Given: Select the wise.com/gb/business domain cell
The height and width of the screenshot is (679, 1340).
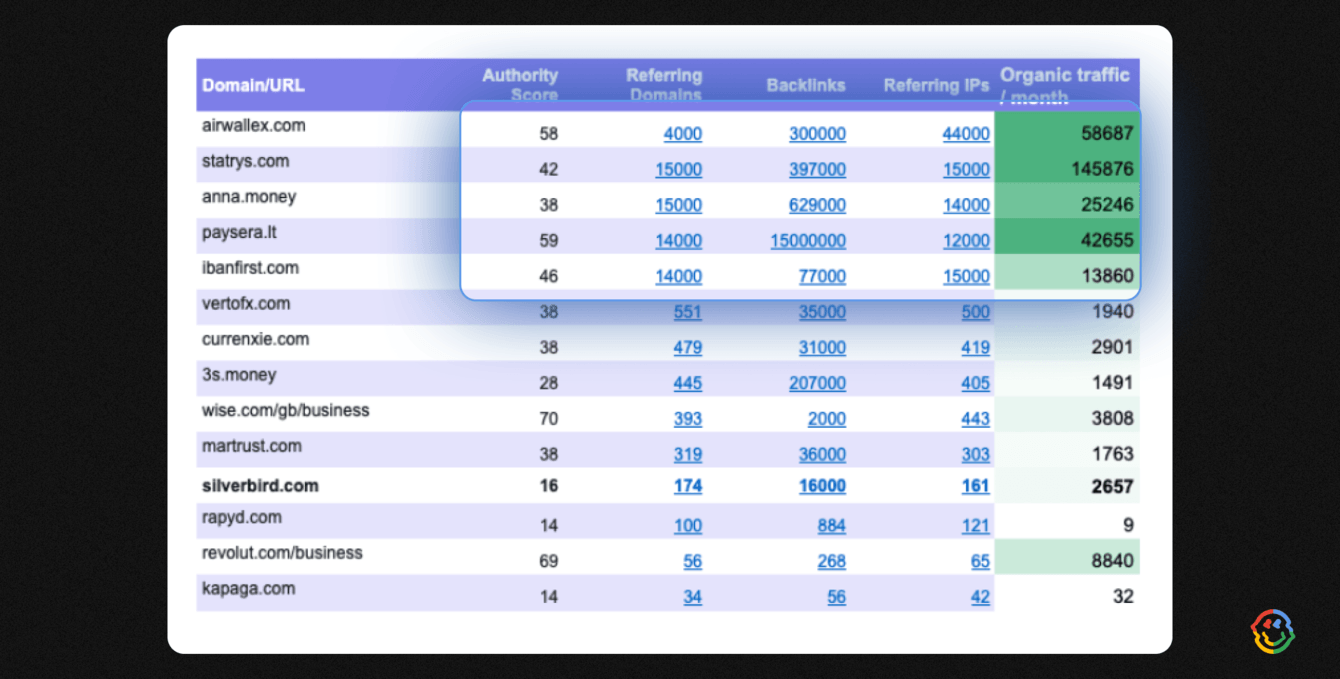Looking at the screenshot, I should point(286,411).
